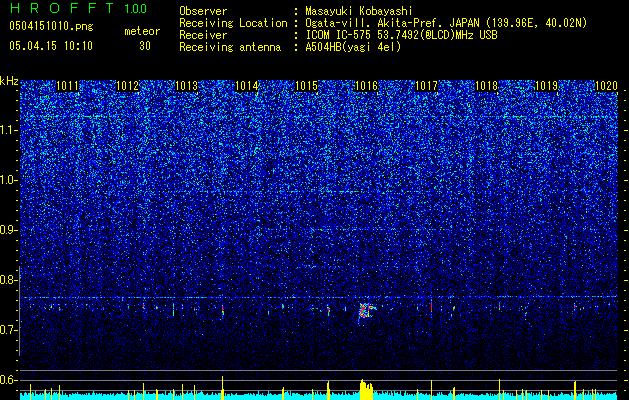This screenshot has width=629, height=400.
Task: Click the 1011 time marker
Action: click(x=67, y=86)
